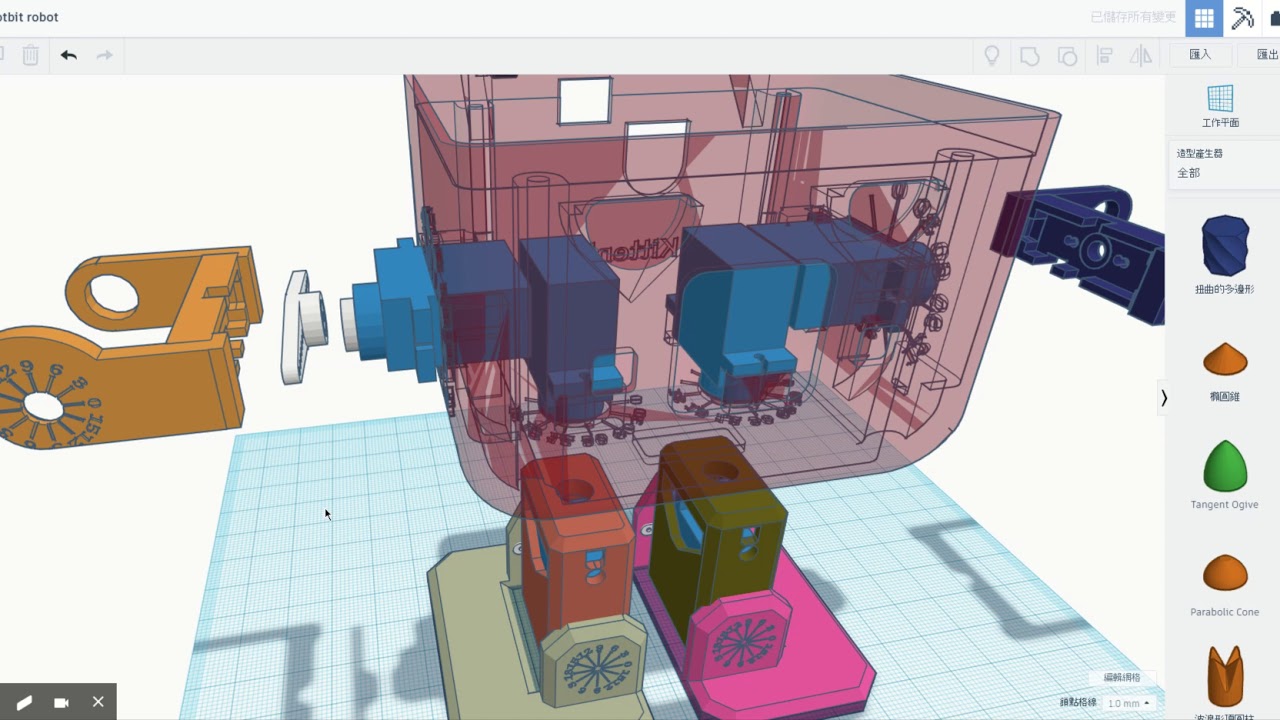1280x720 pixels.
Task: Click the Undo arrow icon
Action: click(68, 55)
